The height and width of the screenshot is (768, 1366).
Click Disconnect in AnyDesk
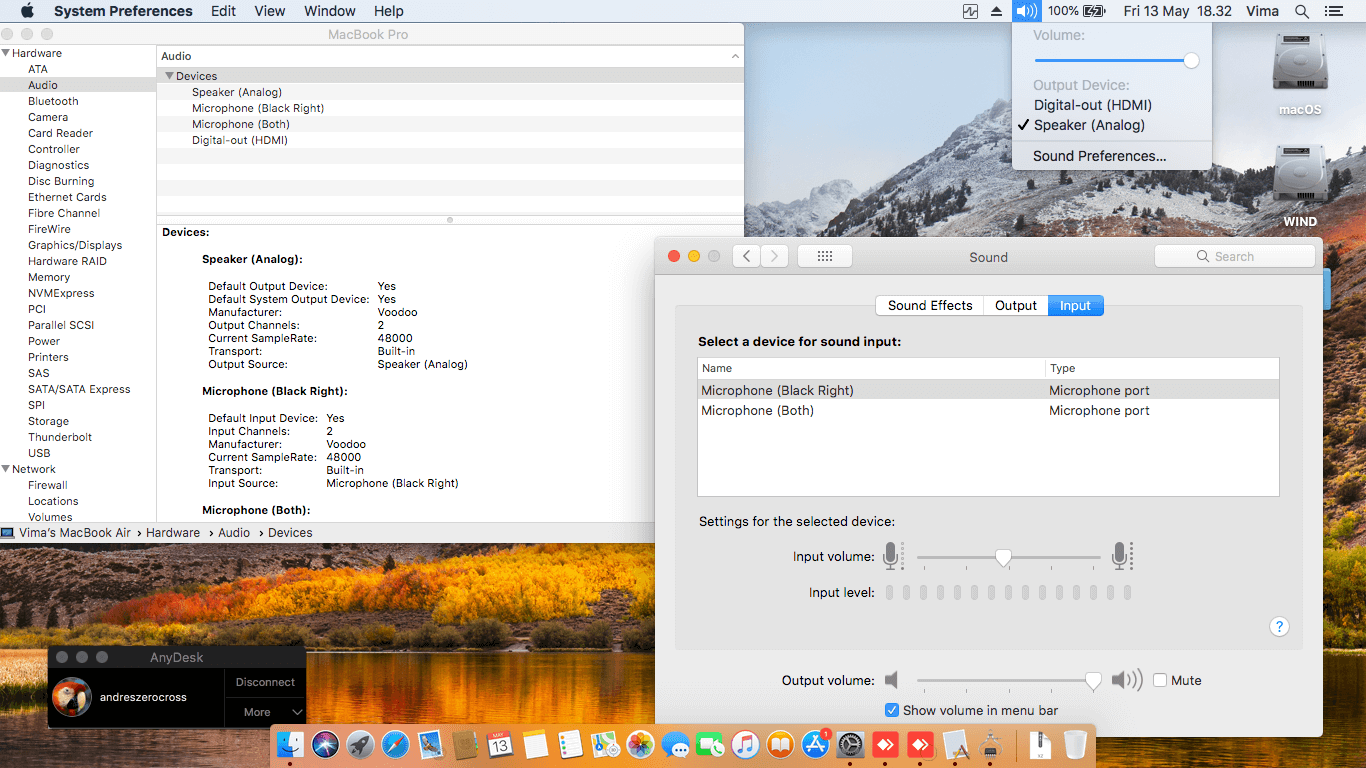265,682
